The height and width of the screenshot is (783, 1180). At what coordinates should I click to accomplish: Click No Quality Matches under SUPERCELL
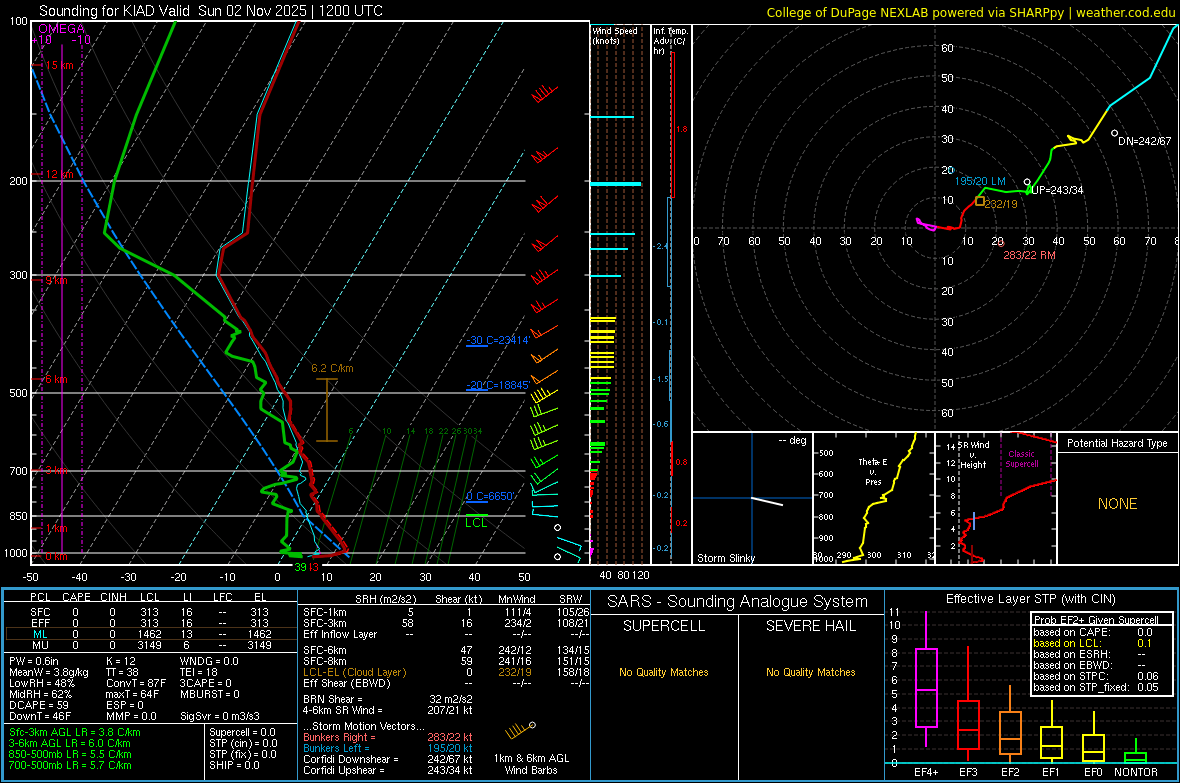(x=664, y=672)
